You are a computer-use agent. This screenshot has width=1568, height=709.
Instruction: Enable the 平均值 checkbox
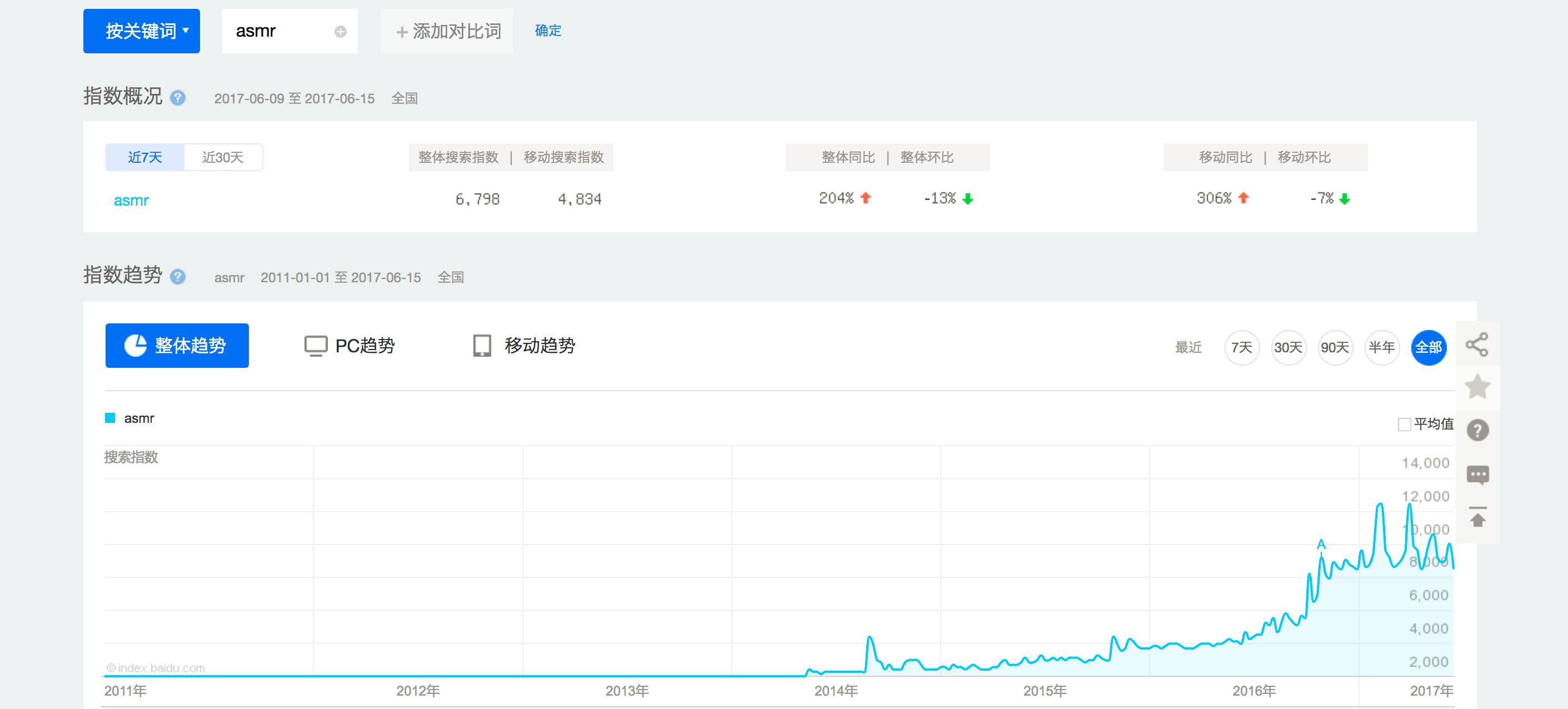tap(1404, 424)
